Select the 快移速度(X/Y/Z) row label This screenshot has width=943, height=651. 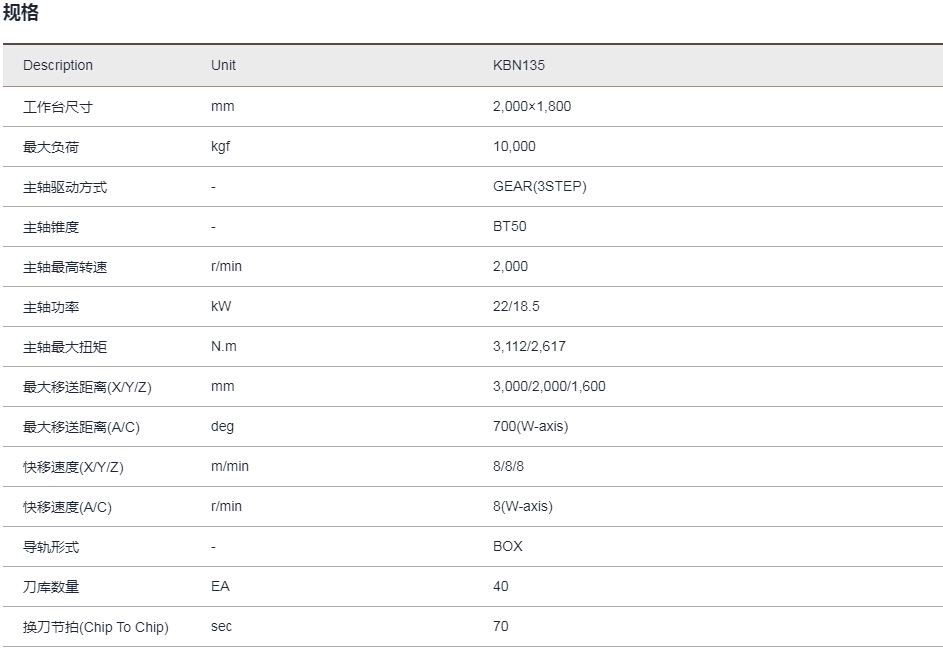click(73, 467)
